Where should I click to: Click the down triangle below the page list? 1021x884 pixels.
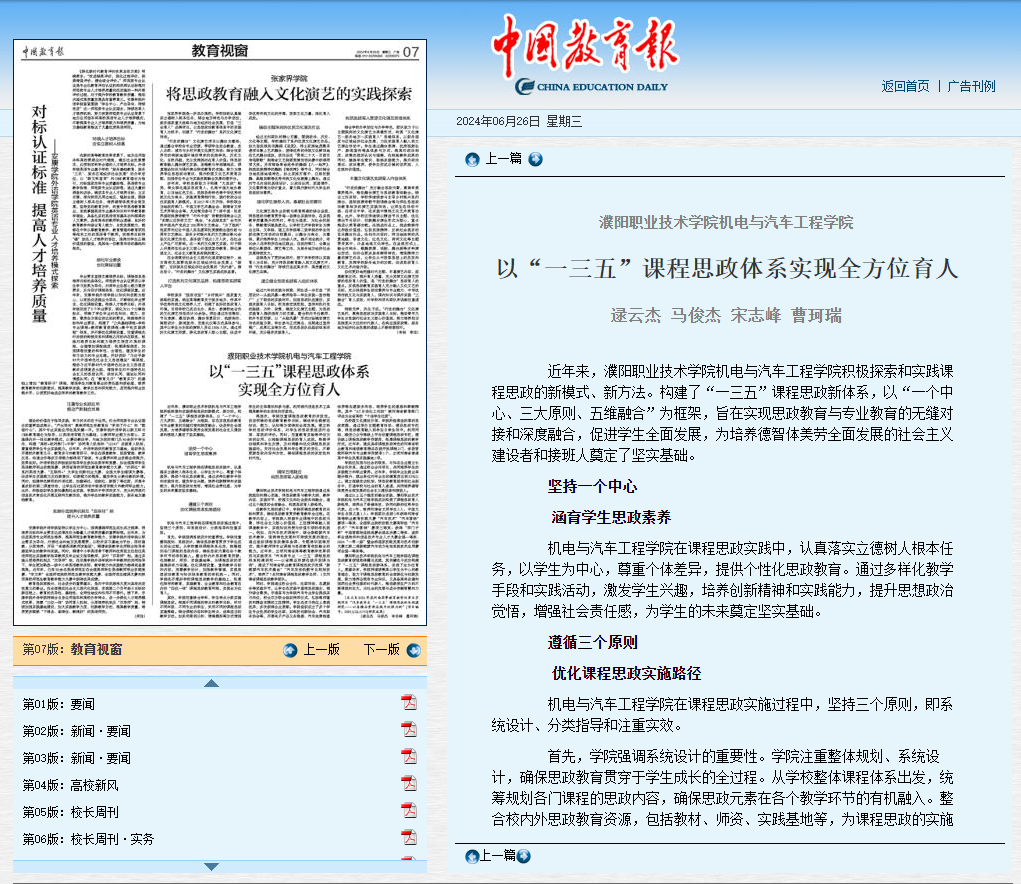click(x=211, y=866)
